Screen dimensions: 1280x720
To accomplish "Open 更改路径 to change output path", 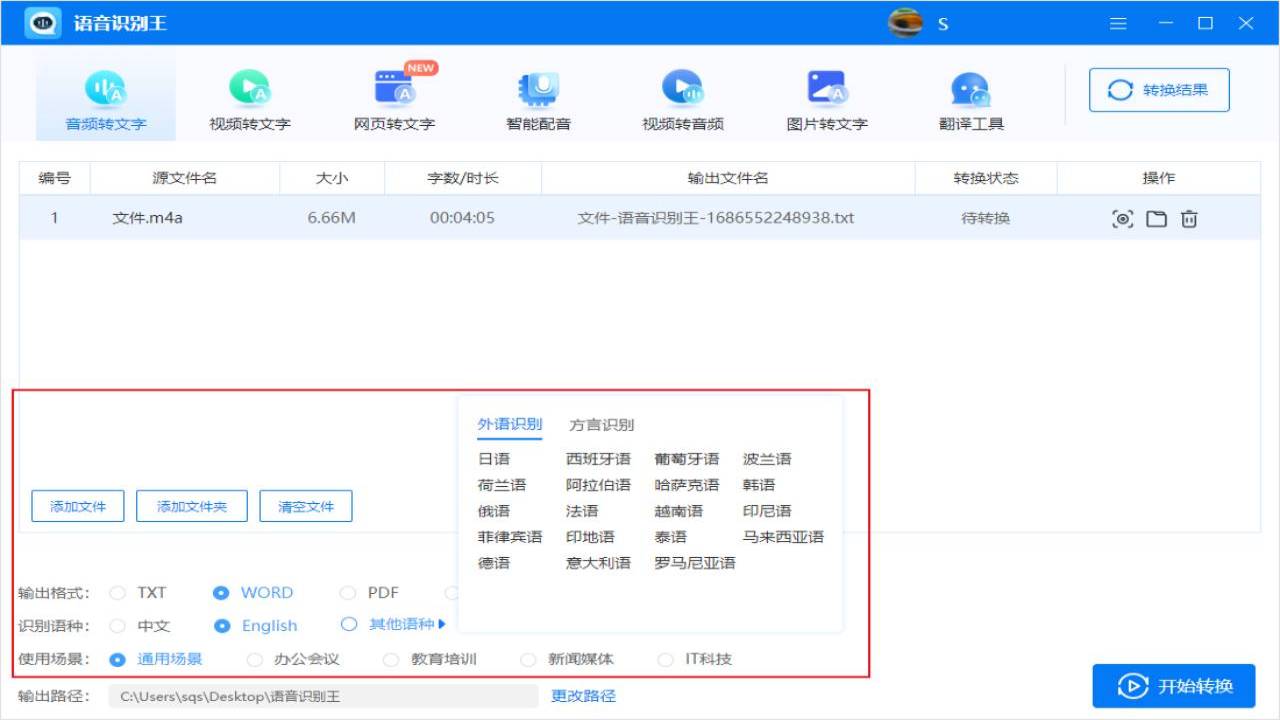I will click(583, 694).
